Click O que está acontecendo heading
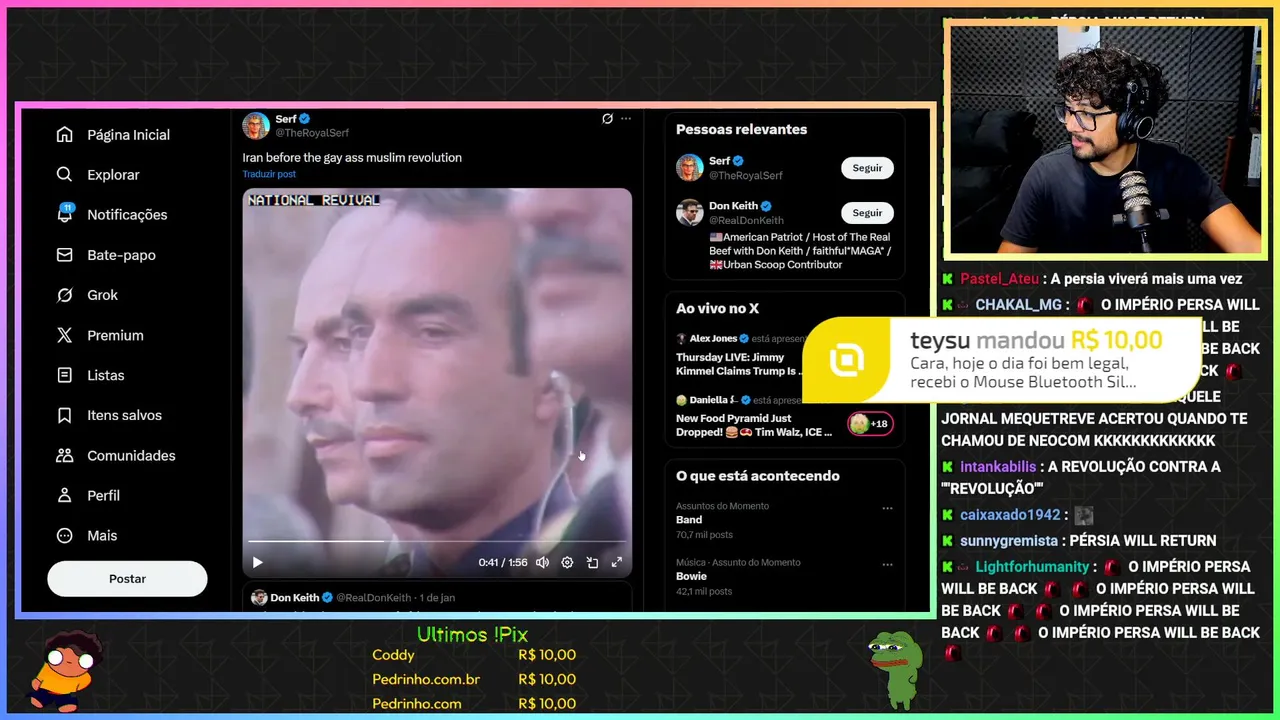The image size is (1280, 720). coord(757,476)
